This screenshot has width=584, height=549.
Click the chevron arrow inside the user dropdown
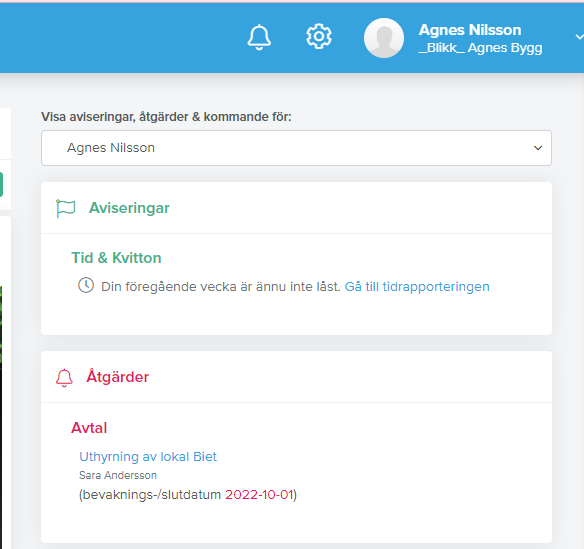(538, 148)
